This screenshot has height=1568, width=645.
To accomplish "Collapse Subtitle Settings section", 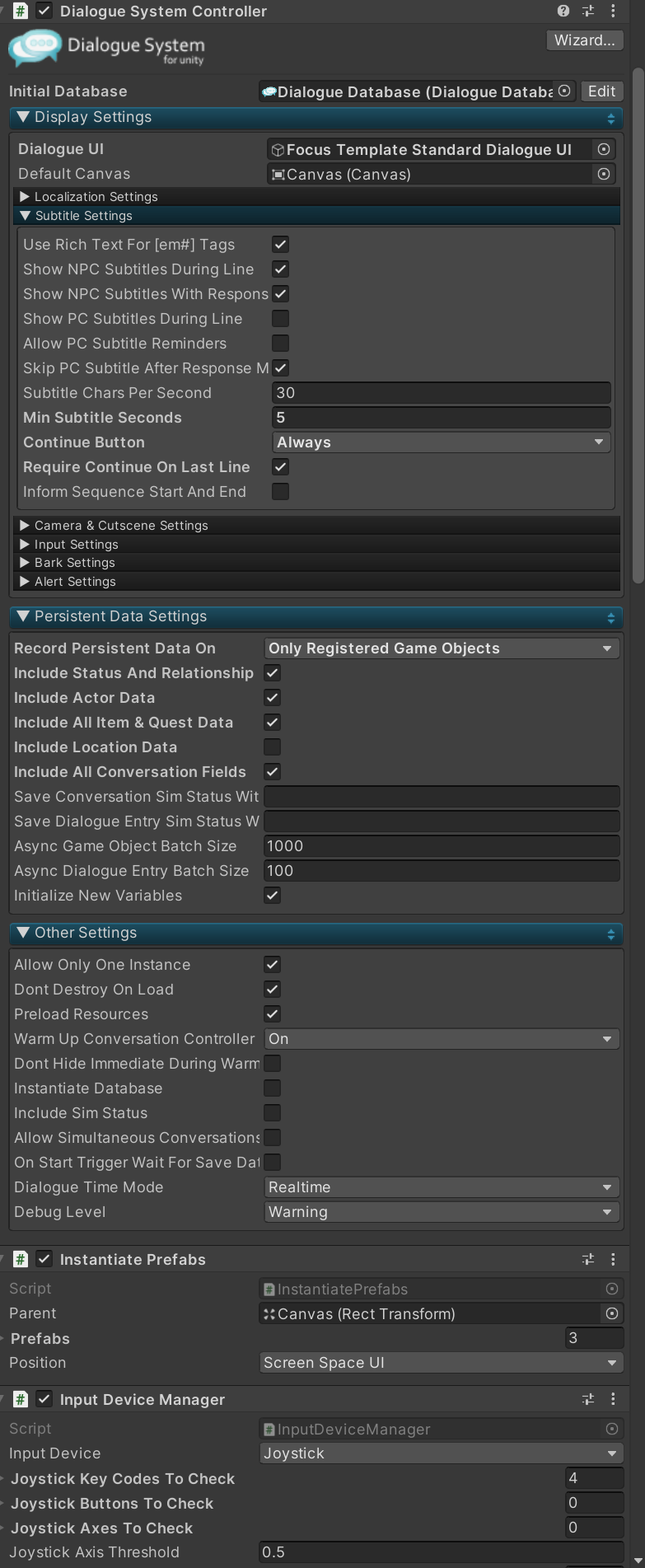I will (x=25, y=216).
